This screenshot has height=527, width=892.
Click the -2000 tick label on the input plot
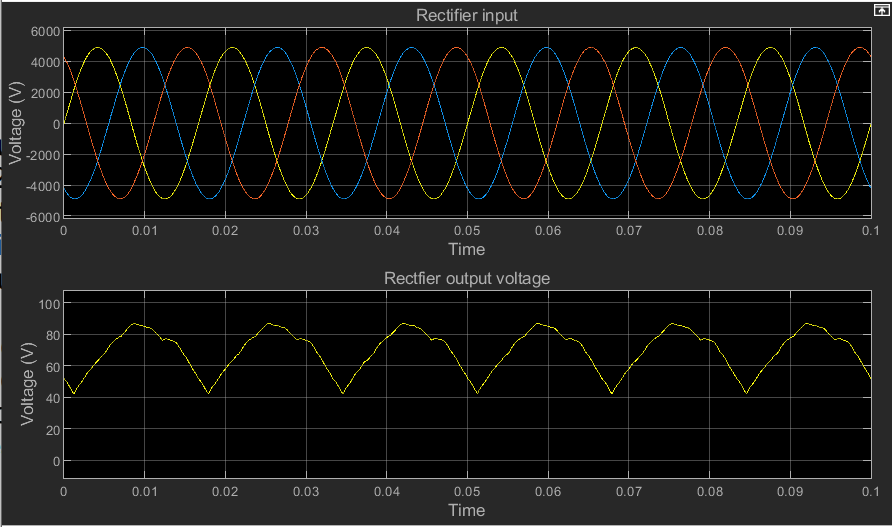point(43,155)
